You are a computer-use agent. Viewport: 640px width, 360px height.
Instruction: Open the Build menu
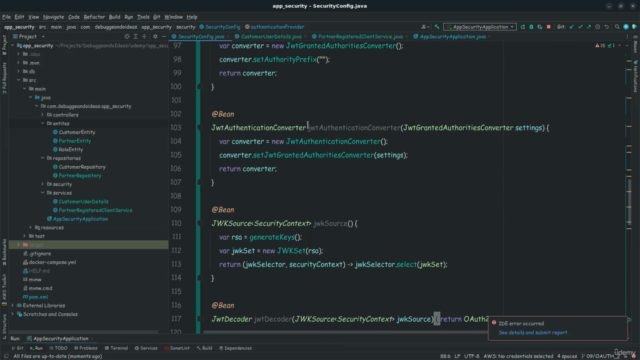114,17
